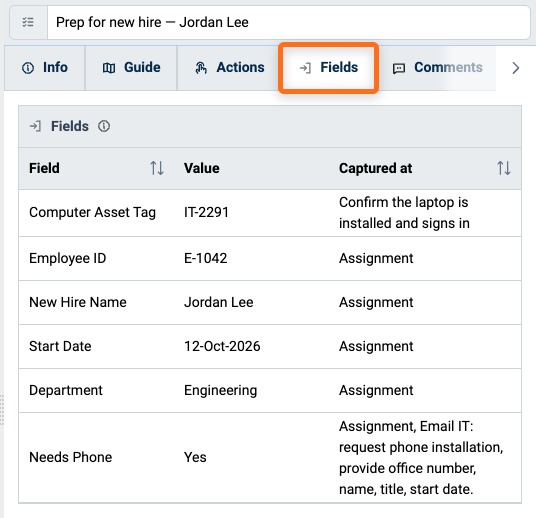Open the Actions tab

coord(229,68)
